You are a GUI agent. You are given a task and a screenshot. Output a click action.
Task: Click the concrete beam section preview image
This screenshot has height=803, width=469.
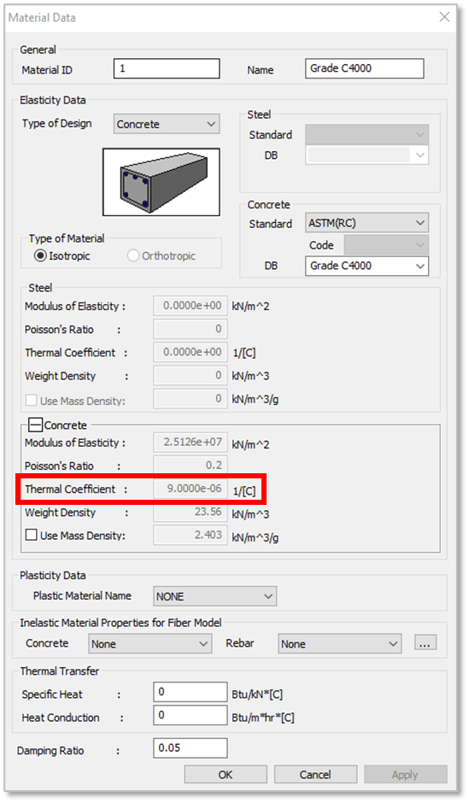pos(161,182)
